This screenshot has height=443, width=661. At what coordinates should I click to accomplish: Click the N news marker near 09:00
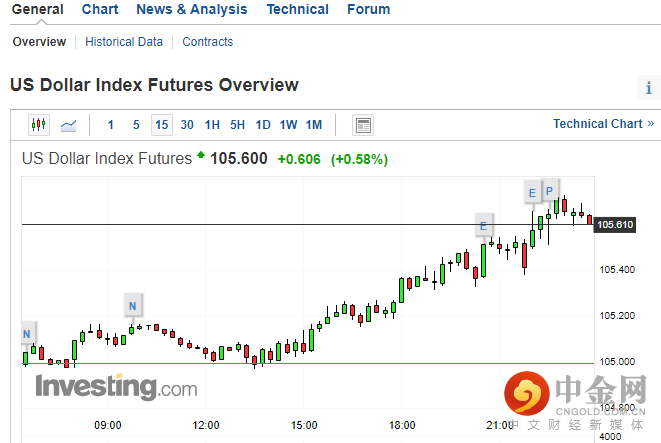(133, 305)
